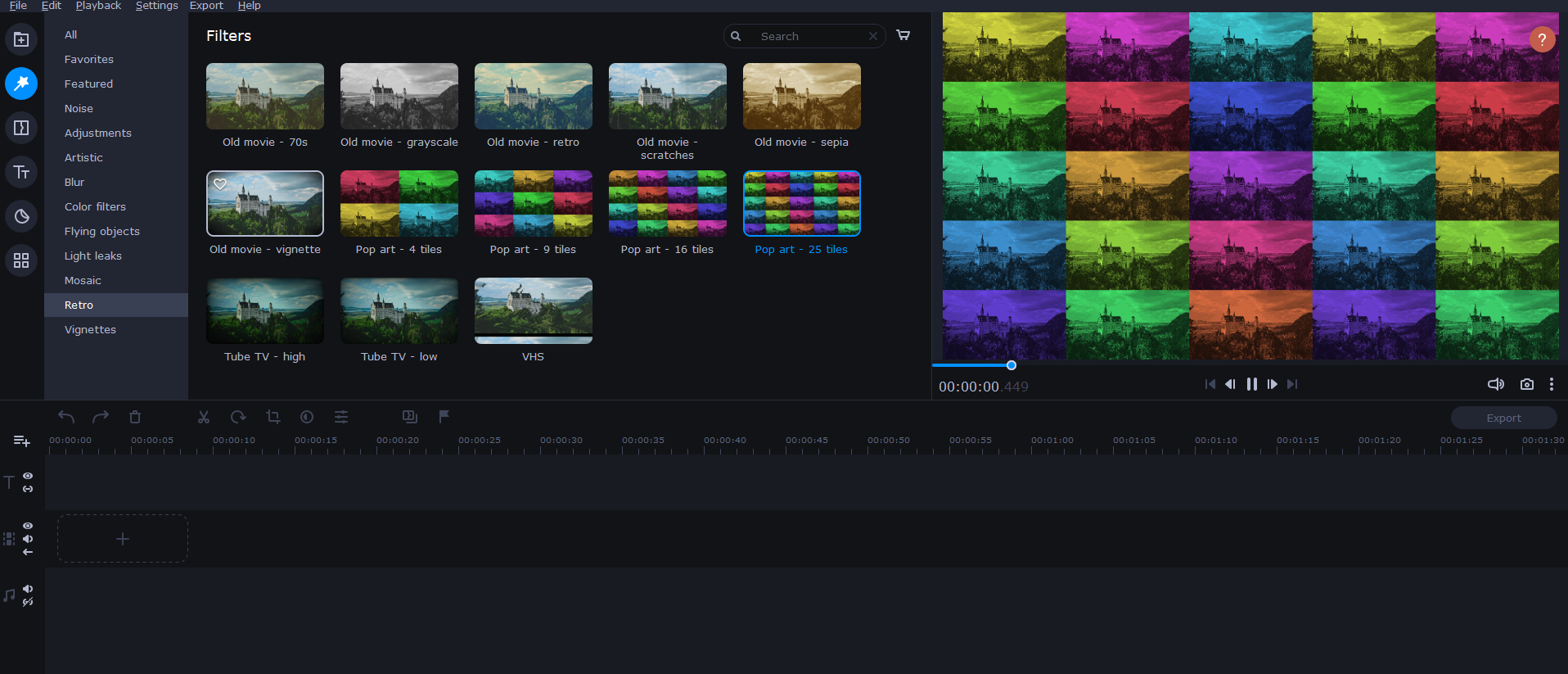Open preview more options menu
The height and width of the screenshot is (674, 1568).
[x=1552, y=384]
